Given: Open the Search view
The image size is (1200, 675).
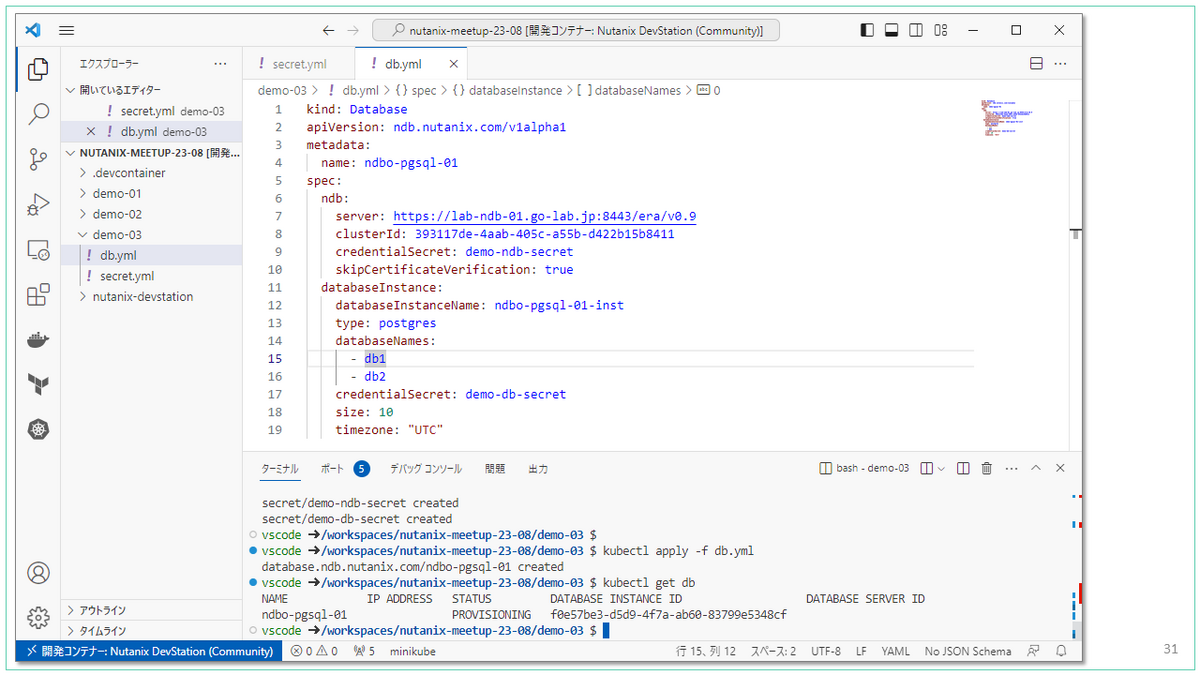Looking at the screenshot, I should pos(38,114).
